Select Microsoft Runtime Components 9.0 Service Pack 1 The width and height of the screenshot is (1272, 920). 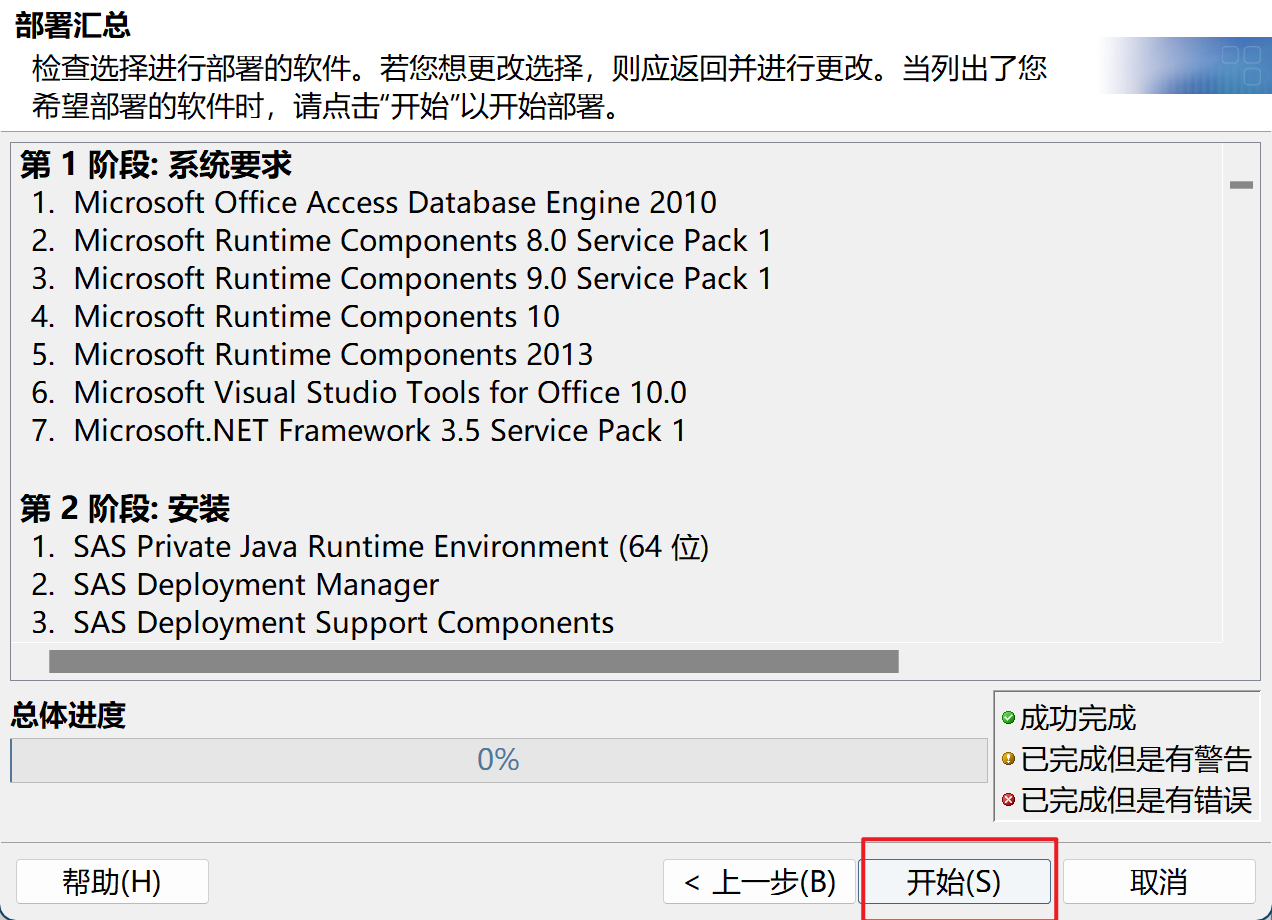401,279
